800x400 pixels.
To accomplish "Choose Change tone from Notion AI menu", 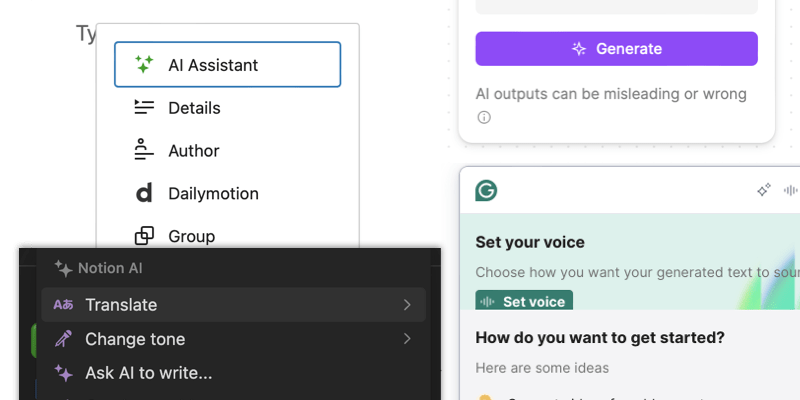I will click(x=135, y=339).
